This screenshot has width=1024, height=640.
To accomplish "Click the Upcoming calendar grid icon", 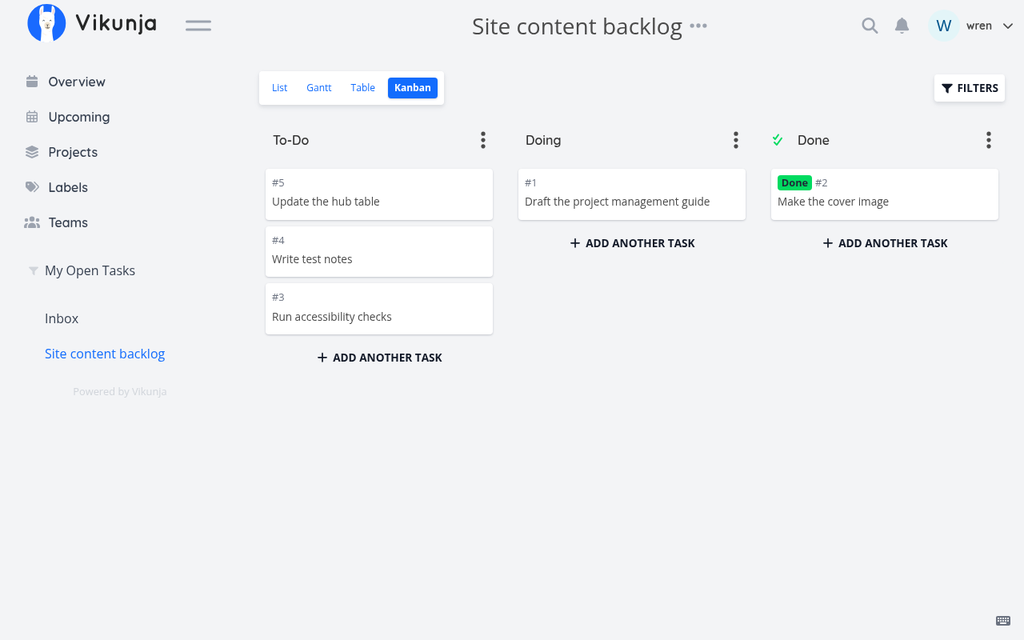I will coord(31,117).
